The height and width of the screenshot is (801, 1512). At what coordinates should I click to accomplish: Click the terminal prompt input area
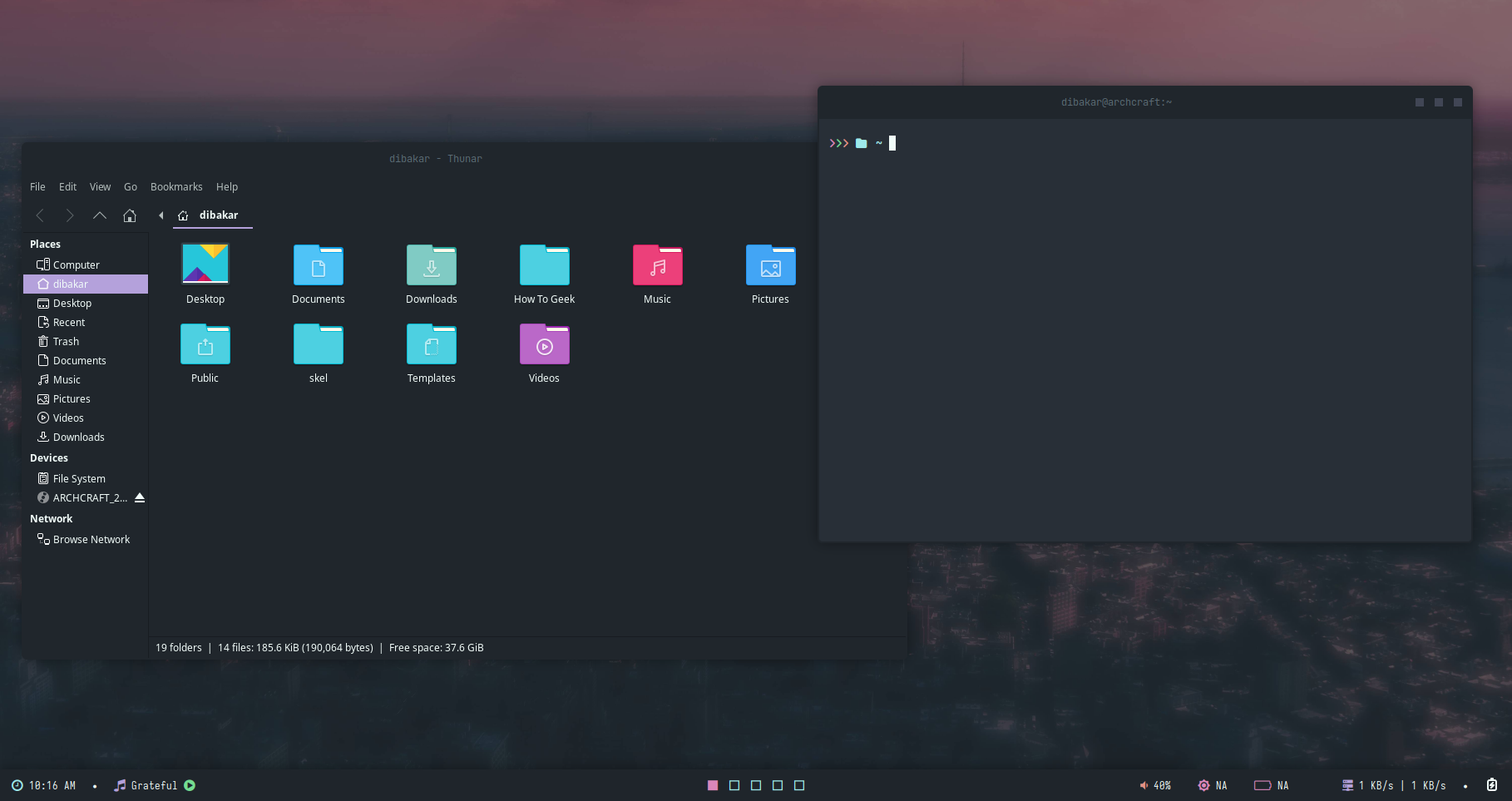click(892, 143)
